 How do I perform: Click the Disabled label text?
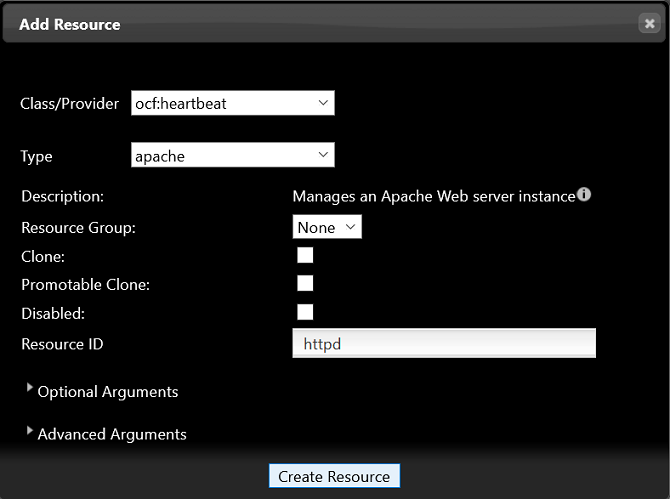pyautogui.click(x=53, y=313)
